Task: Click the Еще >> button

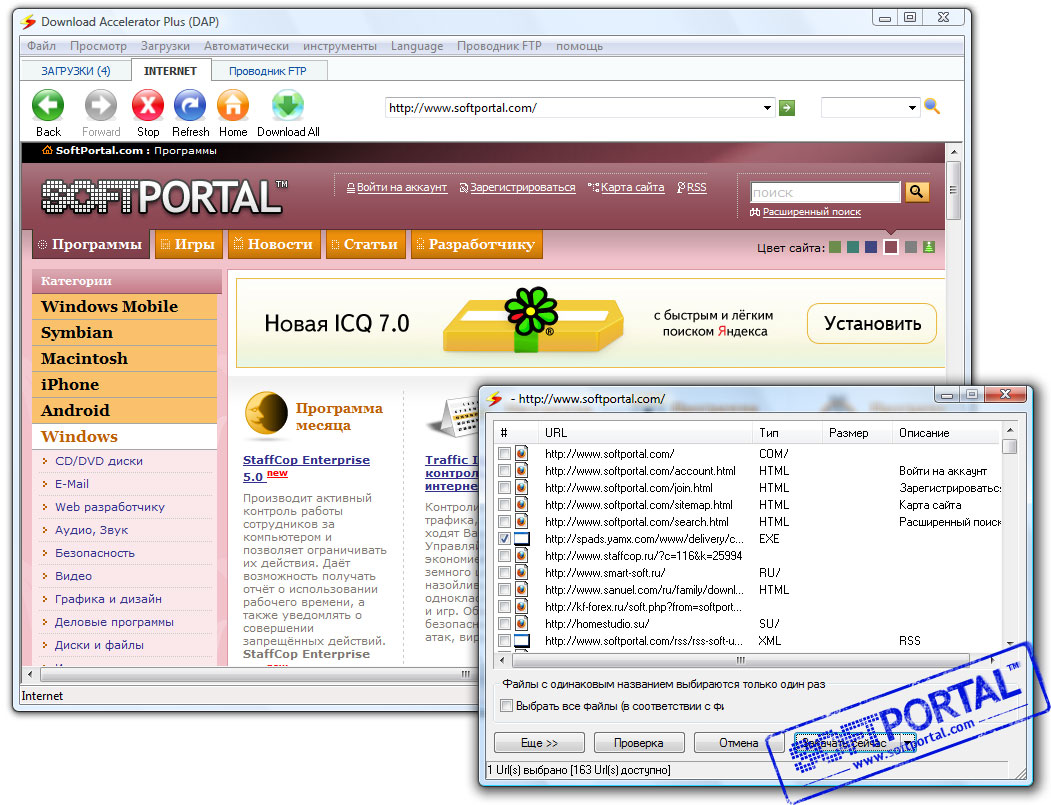Action: tap(539, 743)
